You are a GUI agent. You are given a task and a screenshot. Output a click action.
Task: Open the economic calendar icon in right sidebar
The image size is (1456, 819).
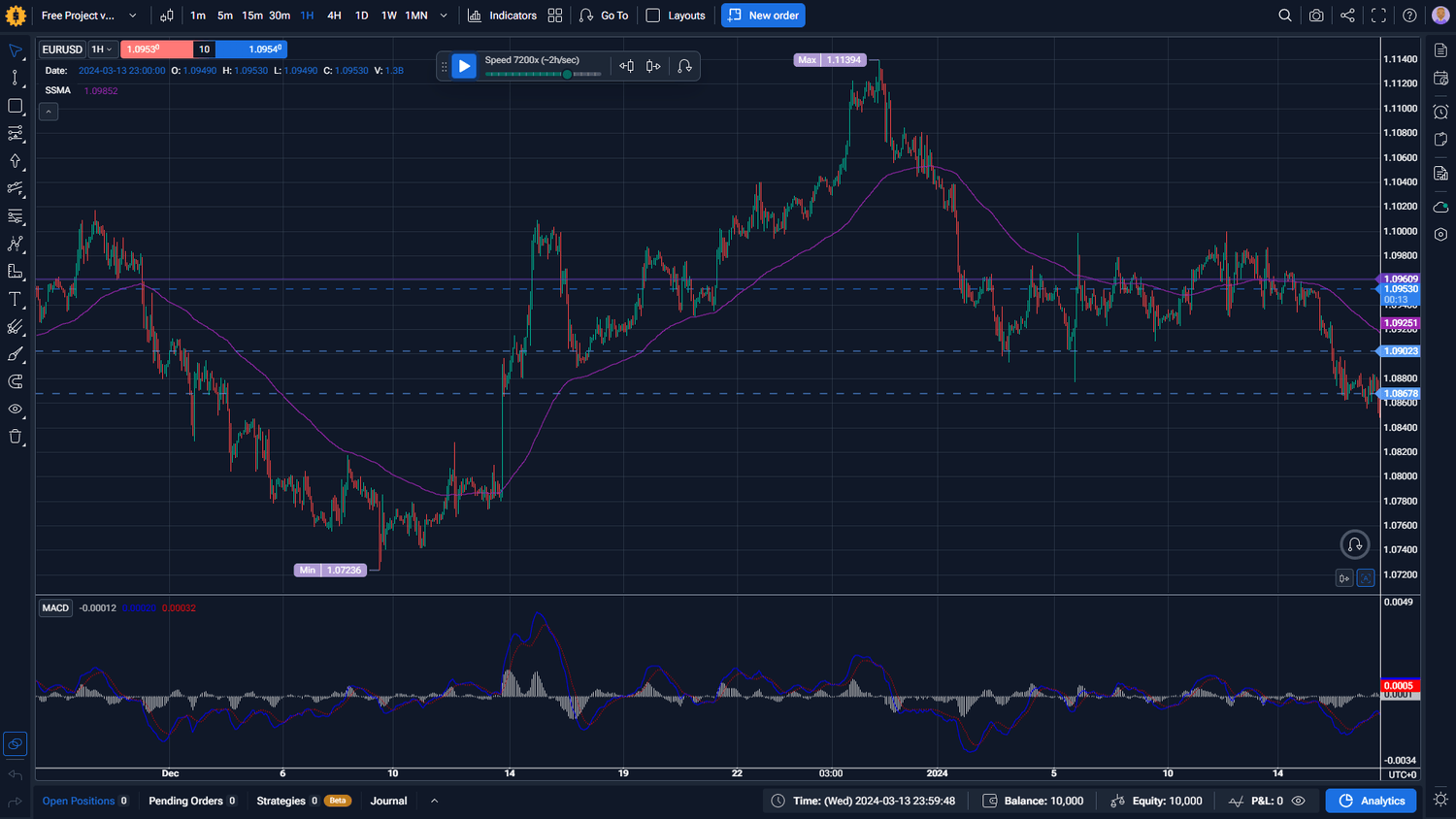pos(1440,79)
